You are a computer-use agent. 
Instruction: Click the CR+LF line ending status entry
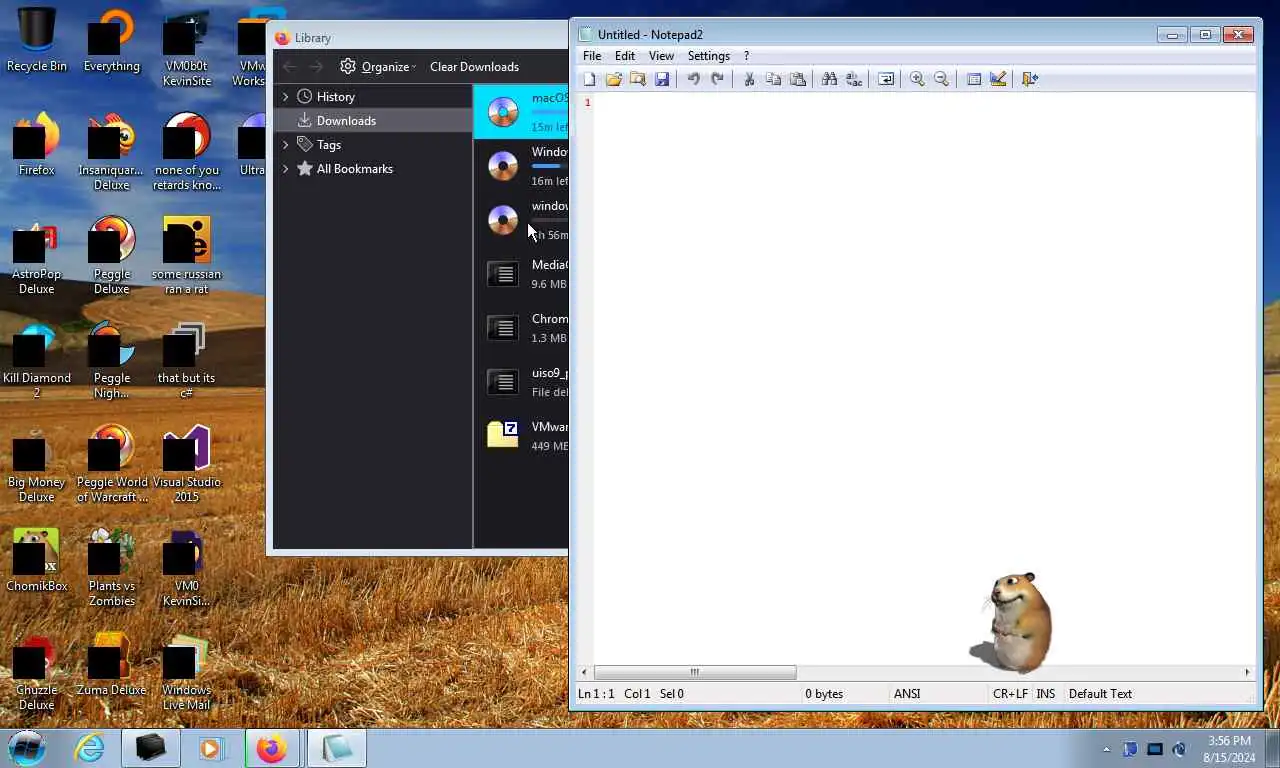1010,693
